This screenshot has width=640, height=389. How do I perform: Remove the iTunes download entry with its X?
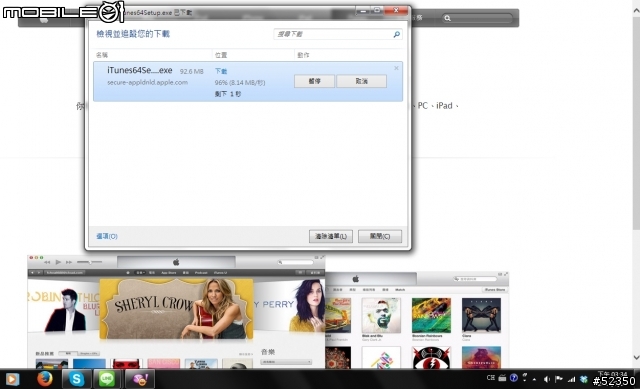tap(396, 68)
